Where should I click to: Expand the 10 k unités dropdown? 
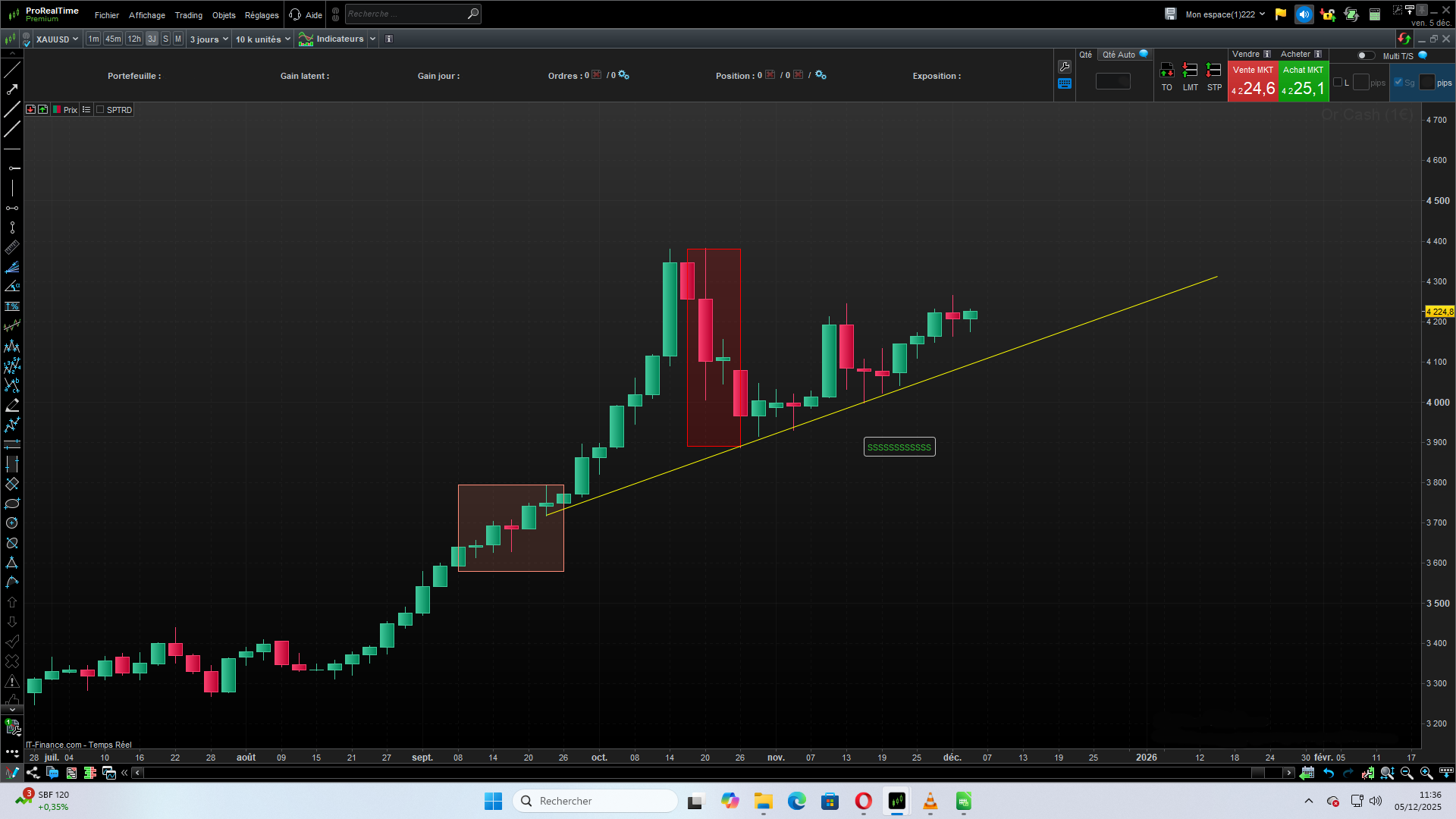click(x=262, y=39)
